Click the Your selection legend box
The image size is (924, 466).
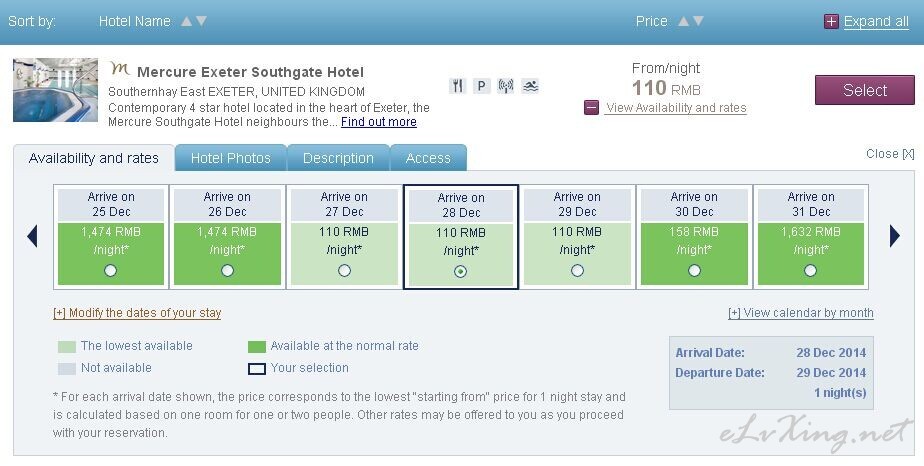click(257, 369)
